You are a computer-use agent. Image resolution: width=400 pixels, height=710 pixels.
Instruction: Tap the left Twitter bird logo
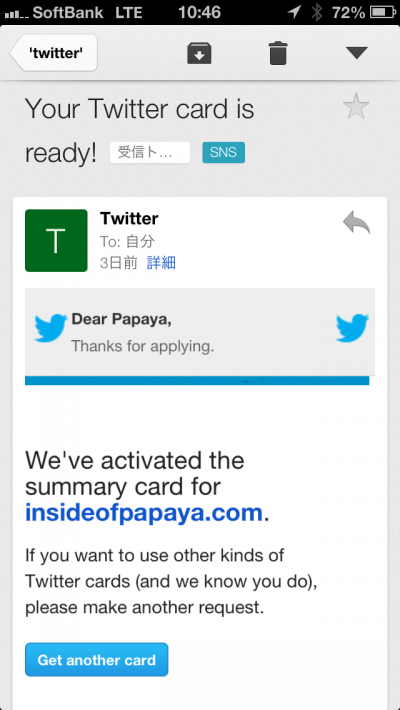51,328
